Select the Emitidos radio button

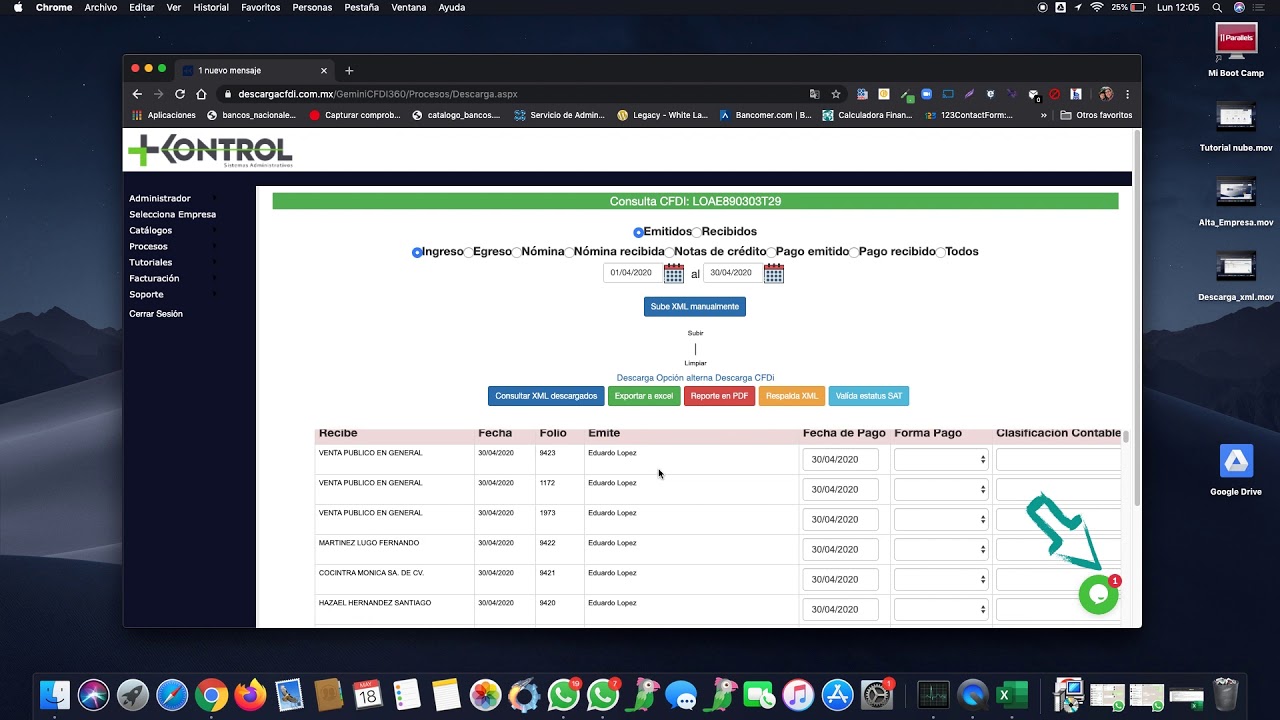click(638, 232)
